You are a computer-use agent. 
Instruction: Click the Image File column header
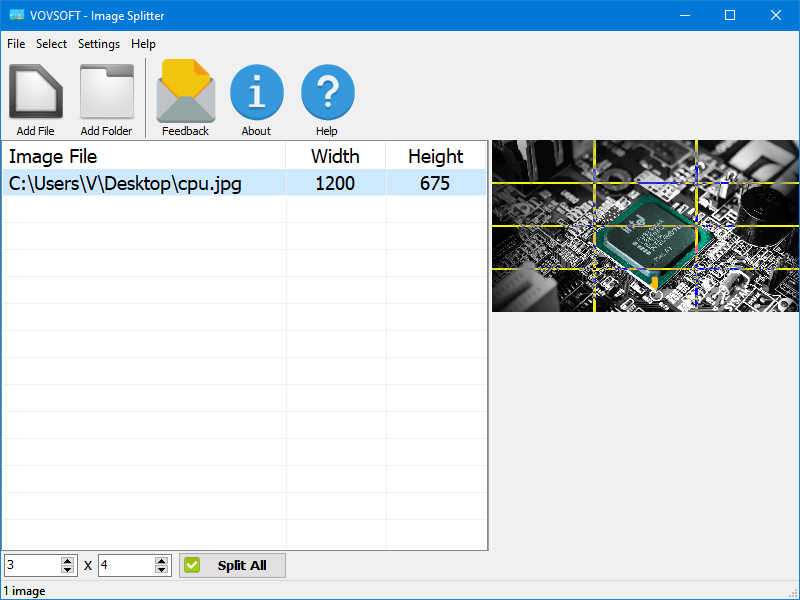[x=53, y=156]
